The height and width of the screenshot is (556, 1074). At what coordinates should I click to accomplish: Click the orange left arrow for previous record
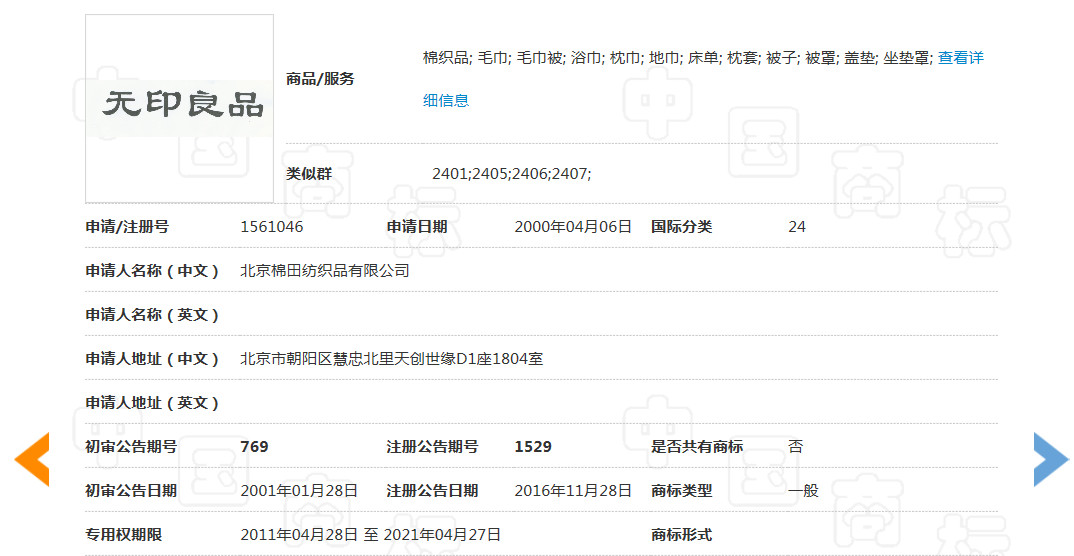pos(32,459)
